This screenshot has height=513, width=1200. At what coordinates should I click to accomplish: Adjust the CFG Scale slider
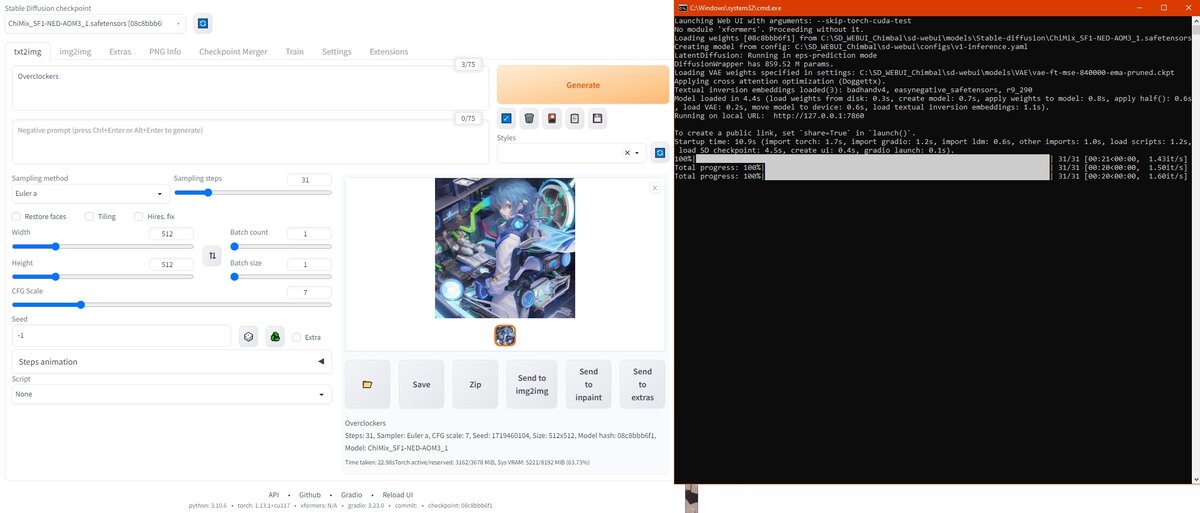coord(172,305)
